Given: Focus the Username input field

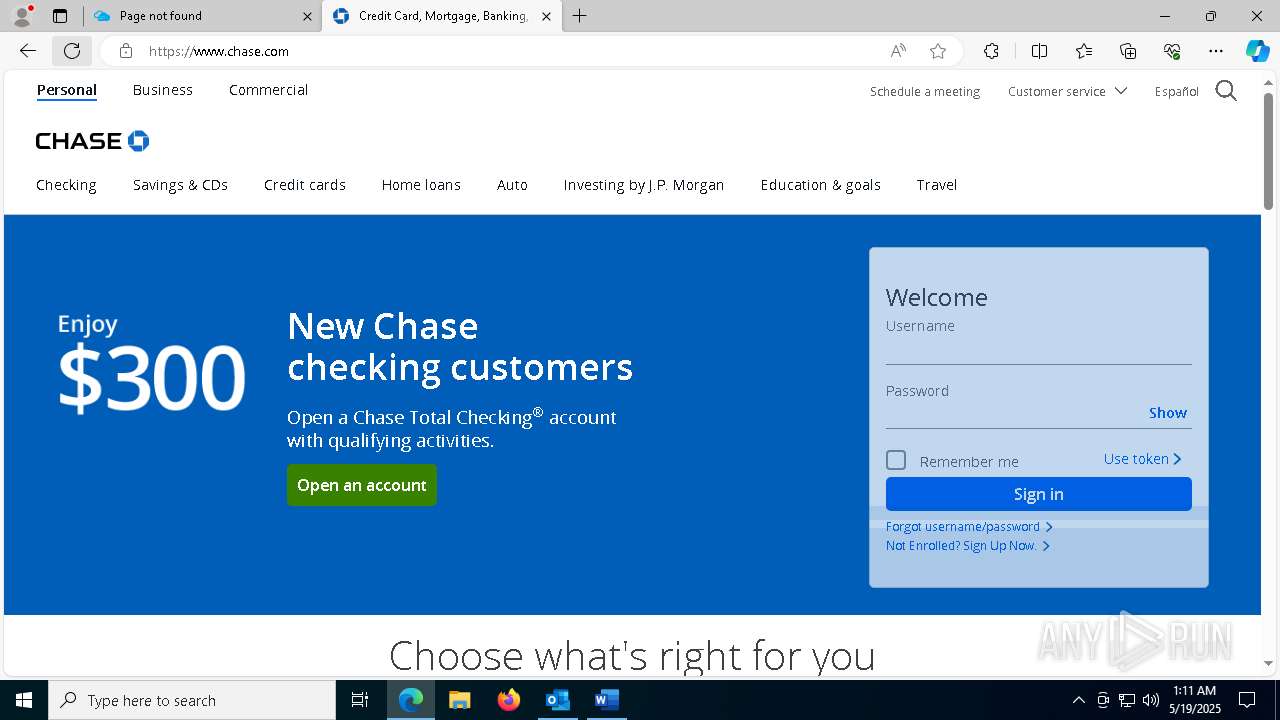Looking at the screenshot, I should coord(1038,350).
